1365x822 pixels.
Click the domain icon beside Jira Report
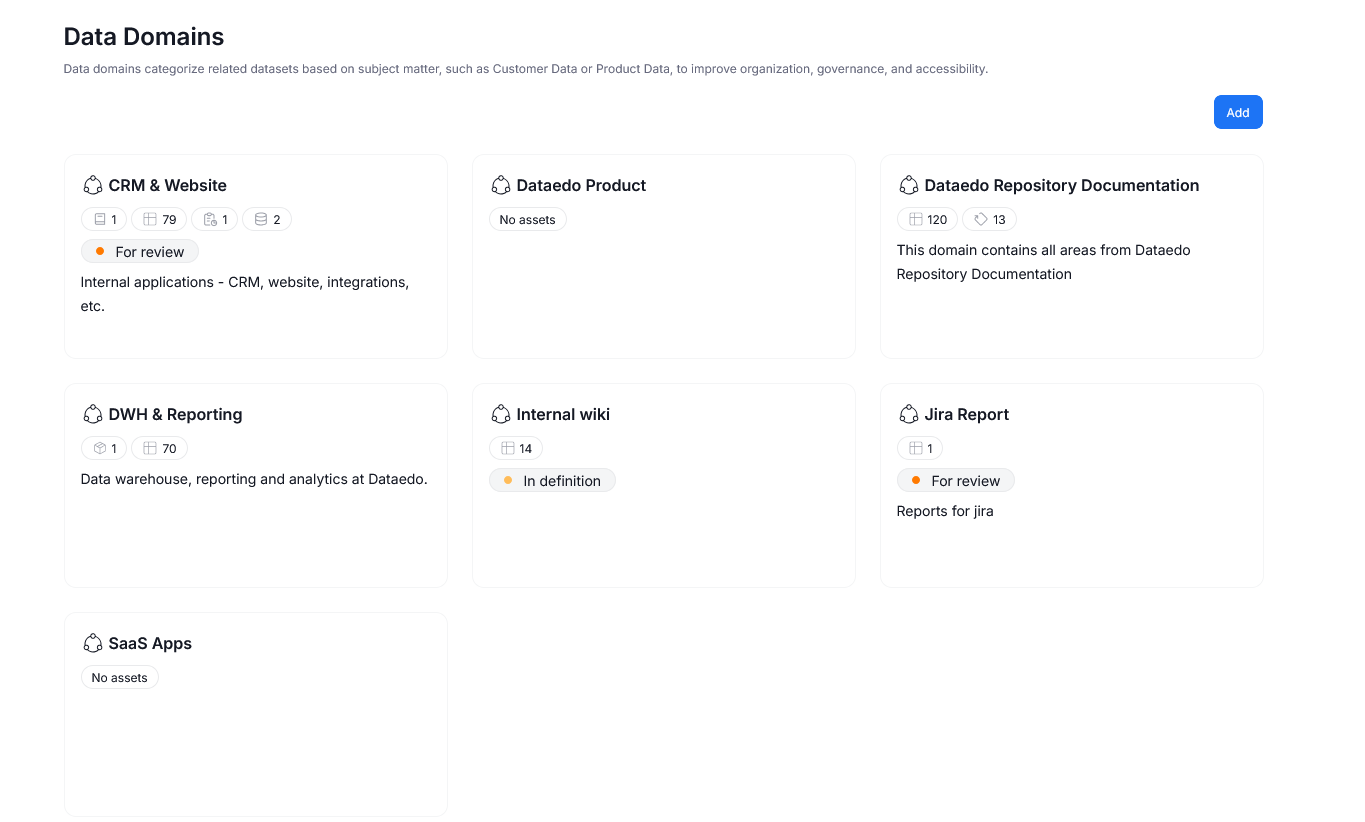tap(909, 414)
